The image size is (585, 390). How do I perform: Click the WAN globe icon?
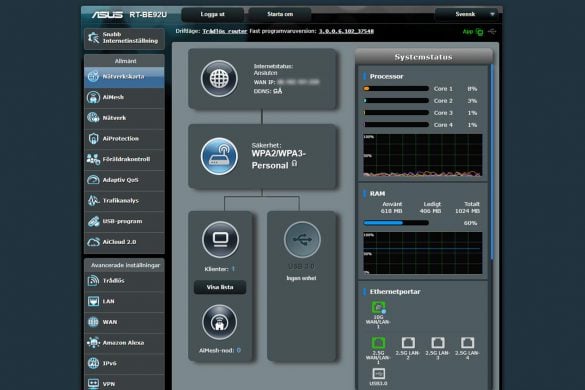point(93,322)
